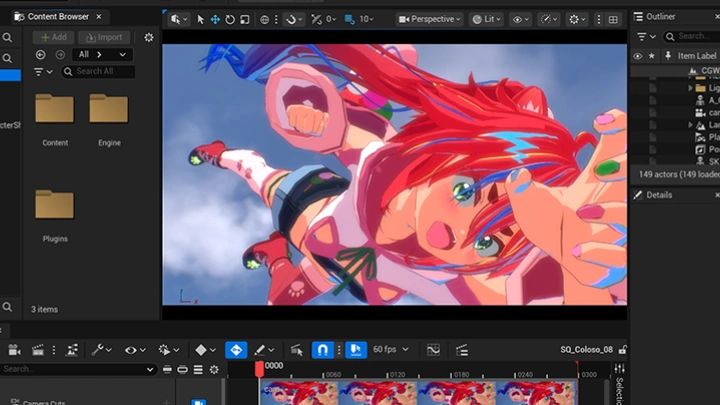Click the red playhead marker at frame 0000
This screenshot has width=720, height=405.
point(259,369)
